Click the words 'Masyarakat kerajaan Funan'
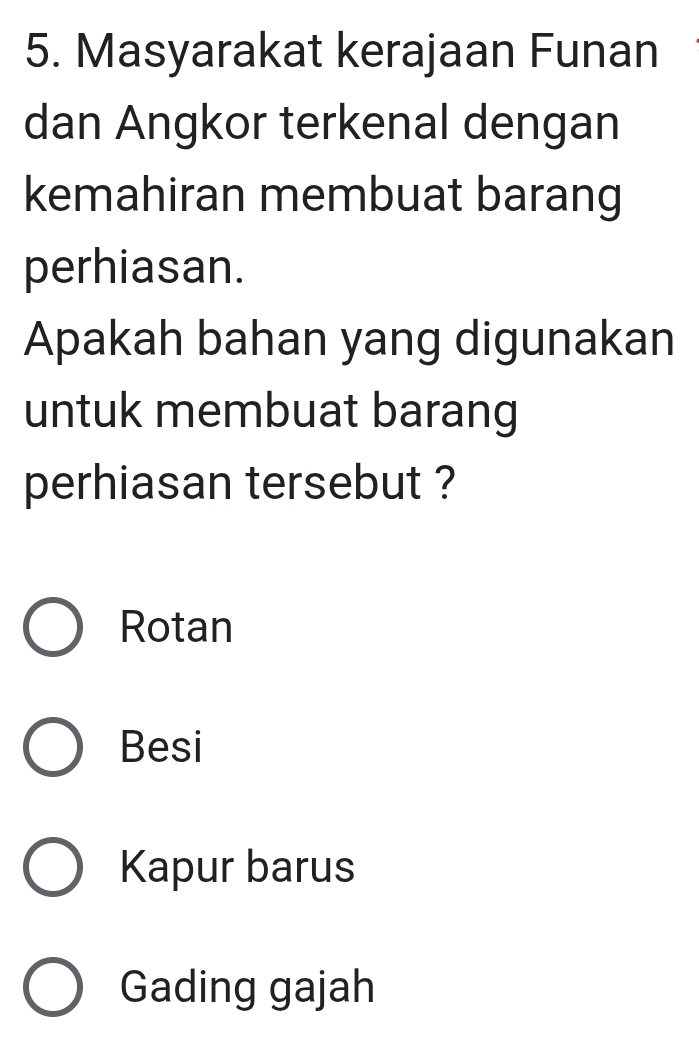Screen dimensions: 699x1043 pos(370,51)
